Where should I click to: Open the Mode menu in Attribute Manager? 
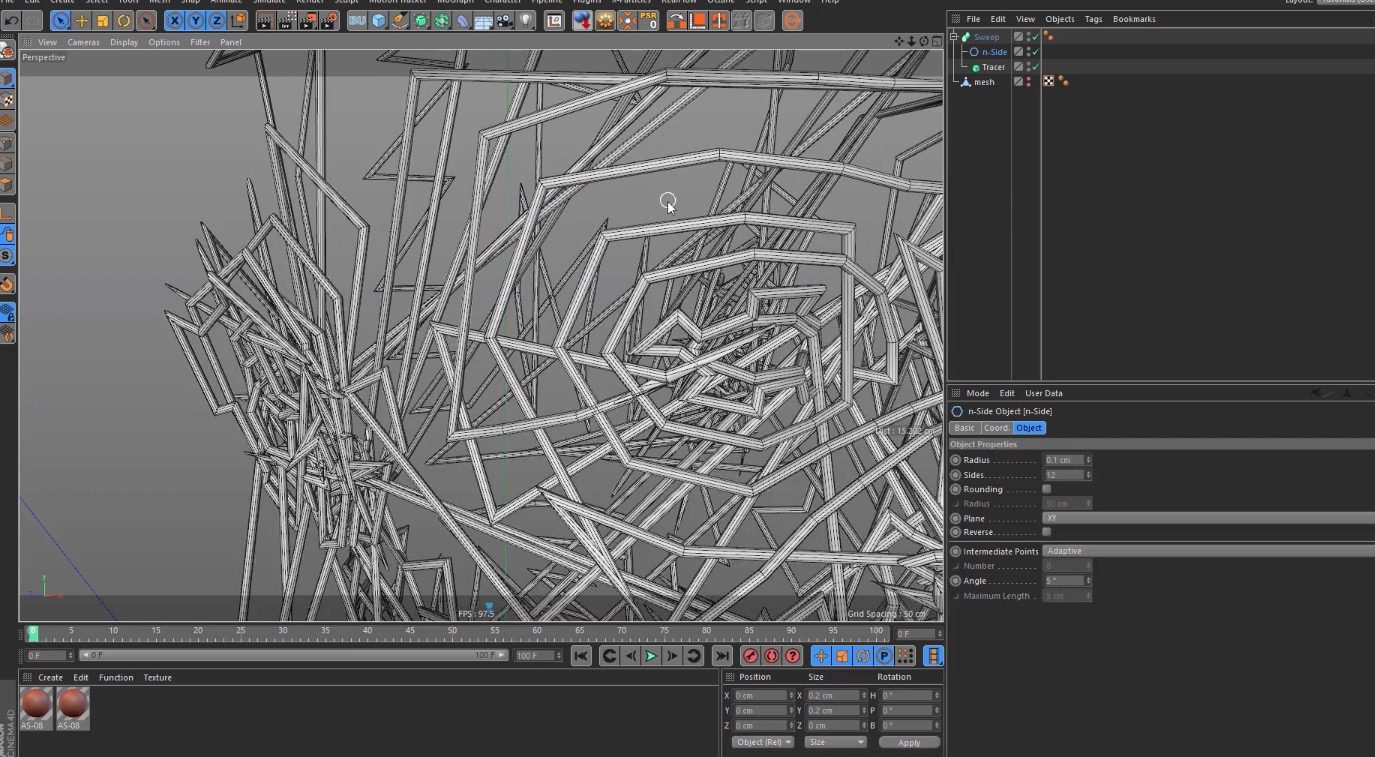tap(977, 393)
